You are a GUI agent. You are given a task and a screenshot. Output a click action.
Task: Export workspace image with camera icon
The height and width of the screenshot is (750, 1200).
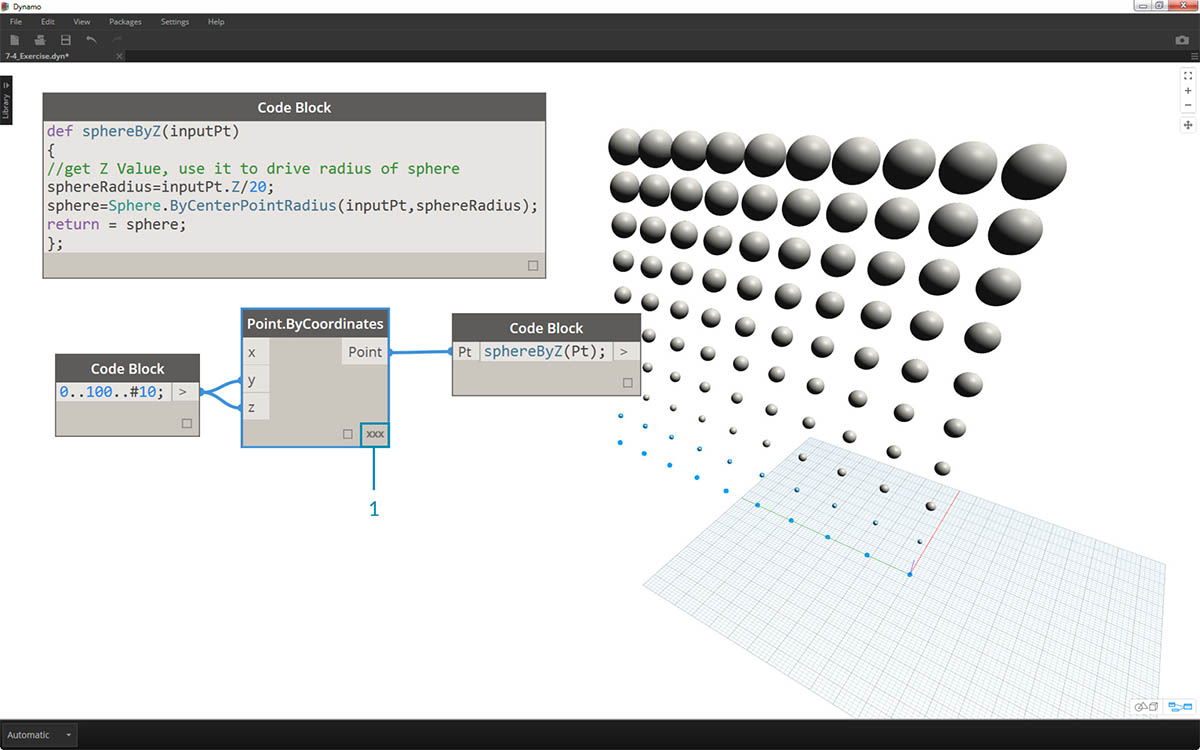tap(1182, 40)
